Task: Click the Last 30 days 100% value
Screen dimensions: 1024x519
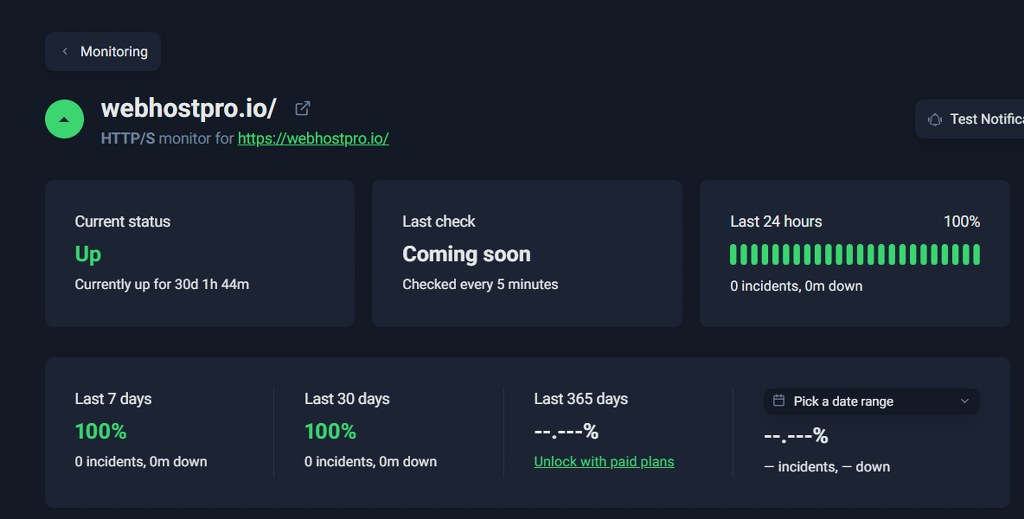Action: [330, 432]
